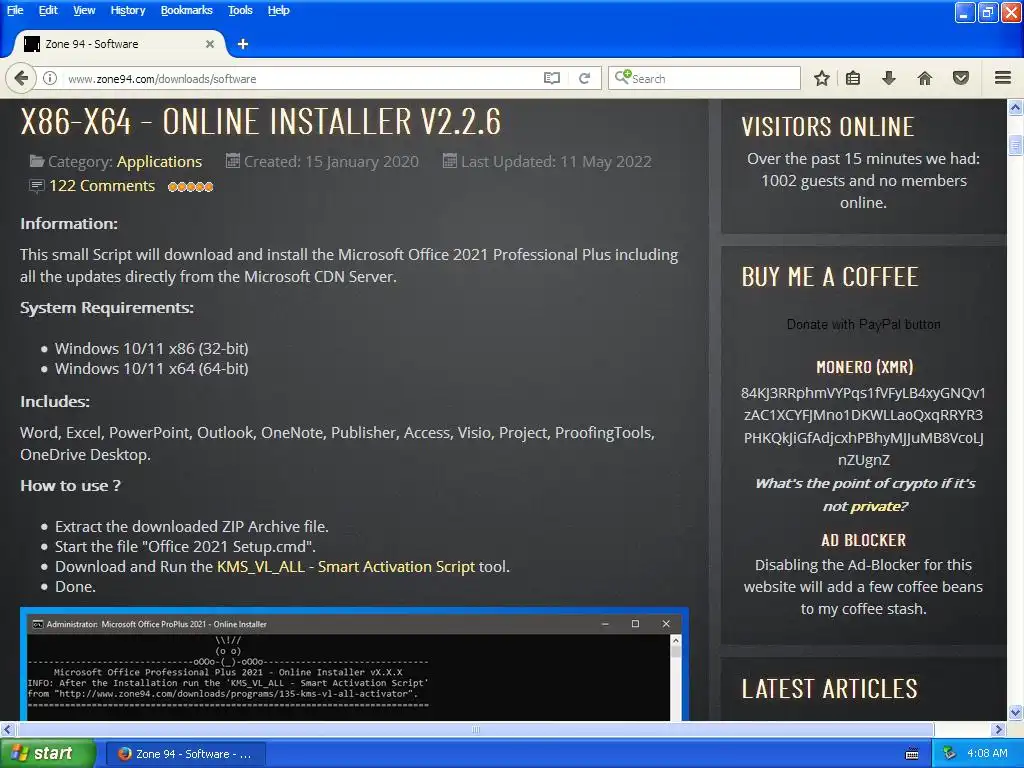Click the Monero wallet address text
Image resolution: width=1024 pixels, height=768 pixels.
[863, 426]
